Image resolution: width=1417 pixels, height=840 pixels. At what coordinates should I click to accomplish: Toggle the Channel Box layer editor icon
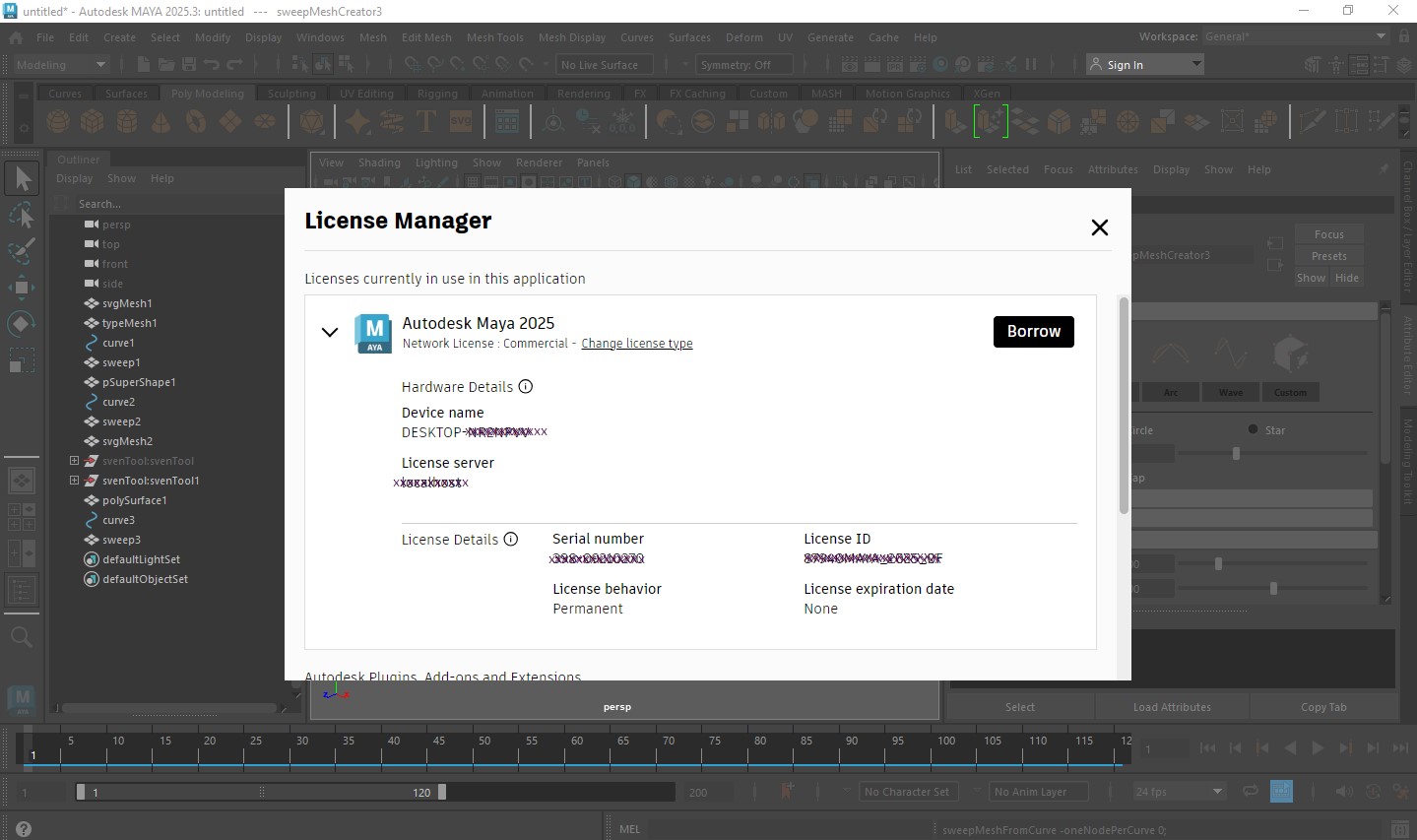pos(1405,65)
